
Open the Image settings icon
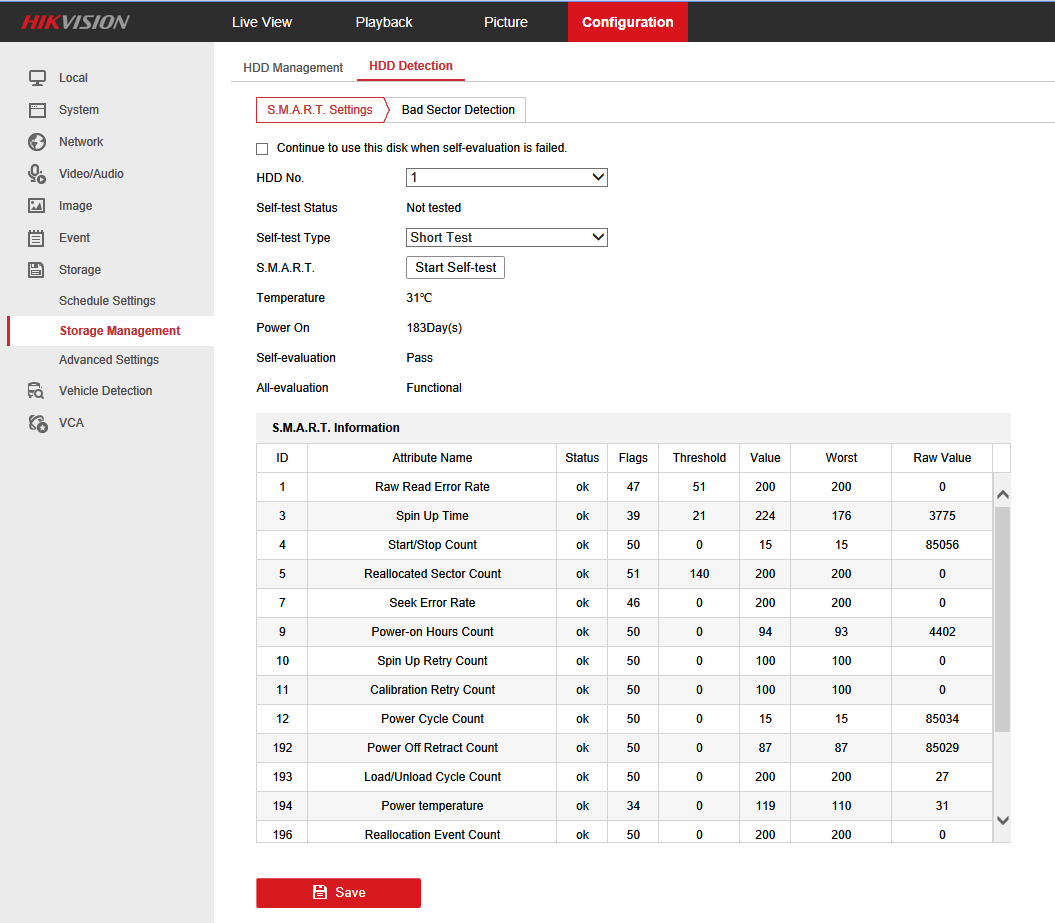click(x=37, y=206)
